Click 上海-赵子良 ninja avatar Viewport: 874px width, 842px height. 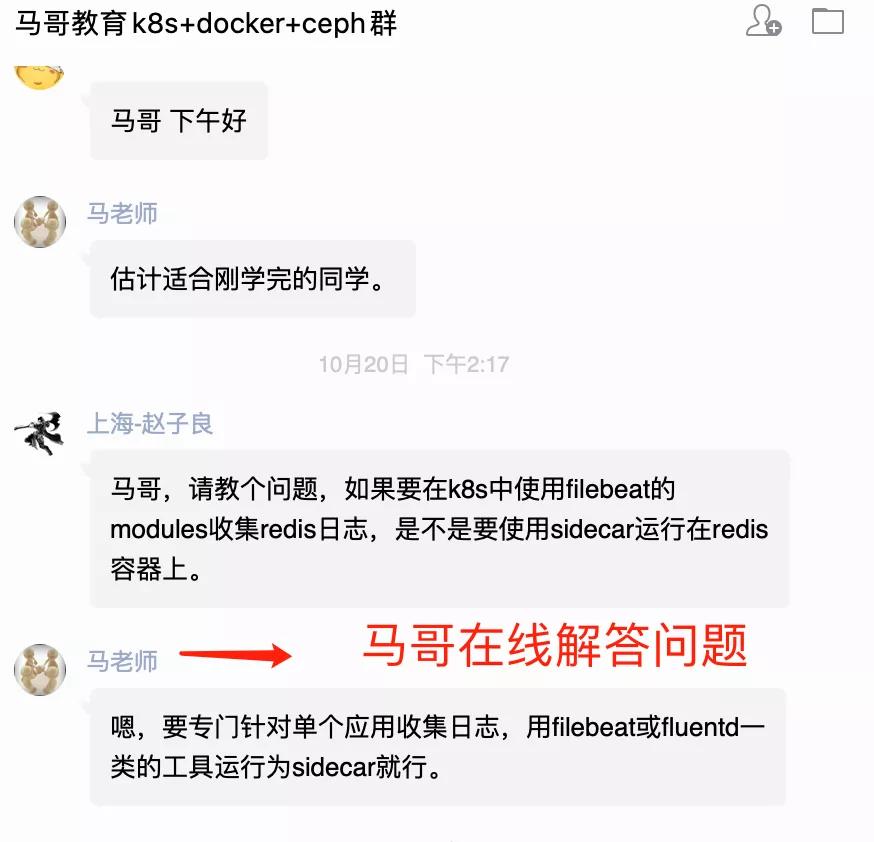(40, 433)
